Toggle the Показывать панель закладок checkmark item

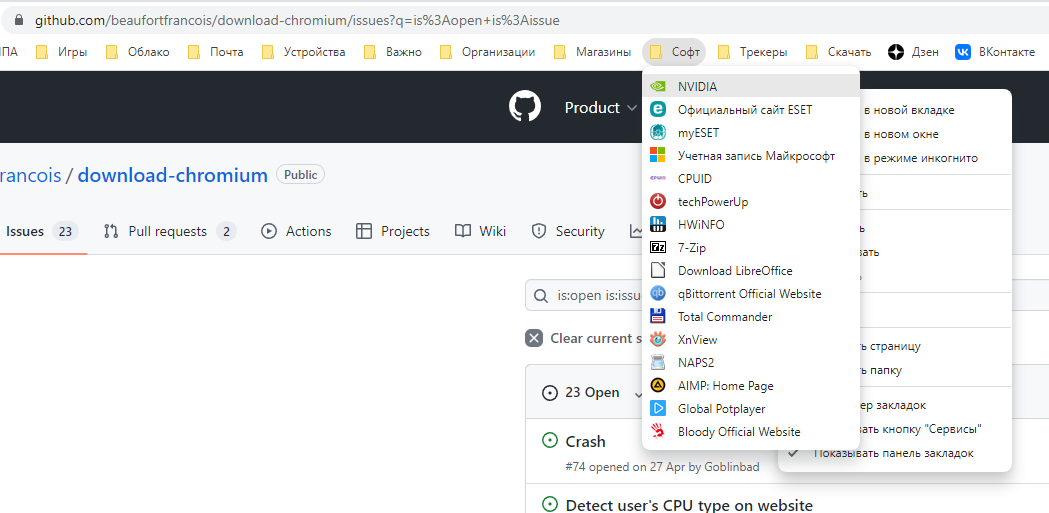[894, 453]
